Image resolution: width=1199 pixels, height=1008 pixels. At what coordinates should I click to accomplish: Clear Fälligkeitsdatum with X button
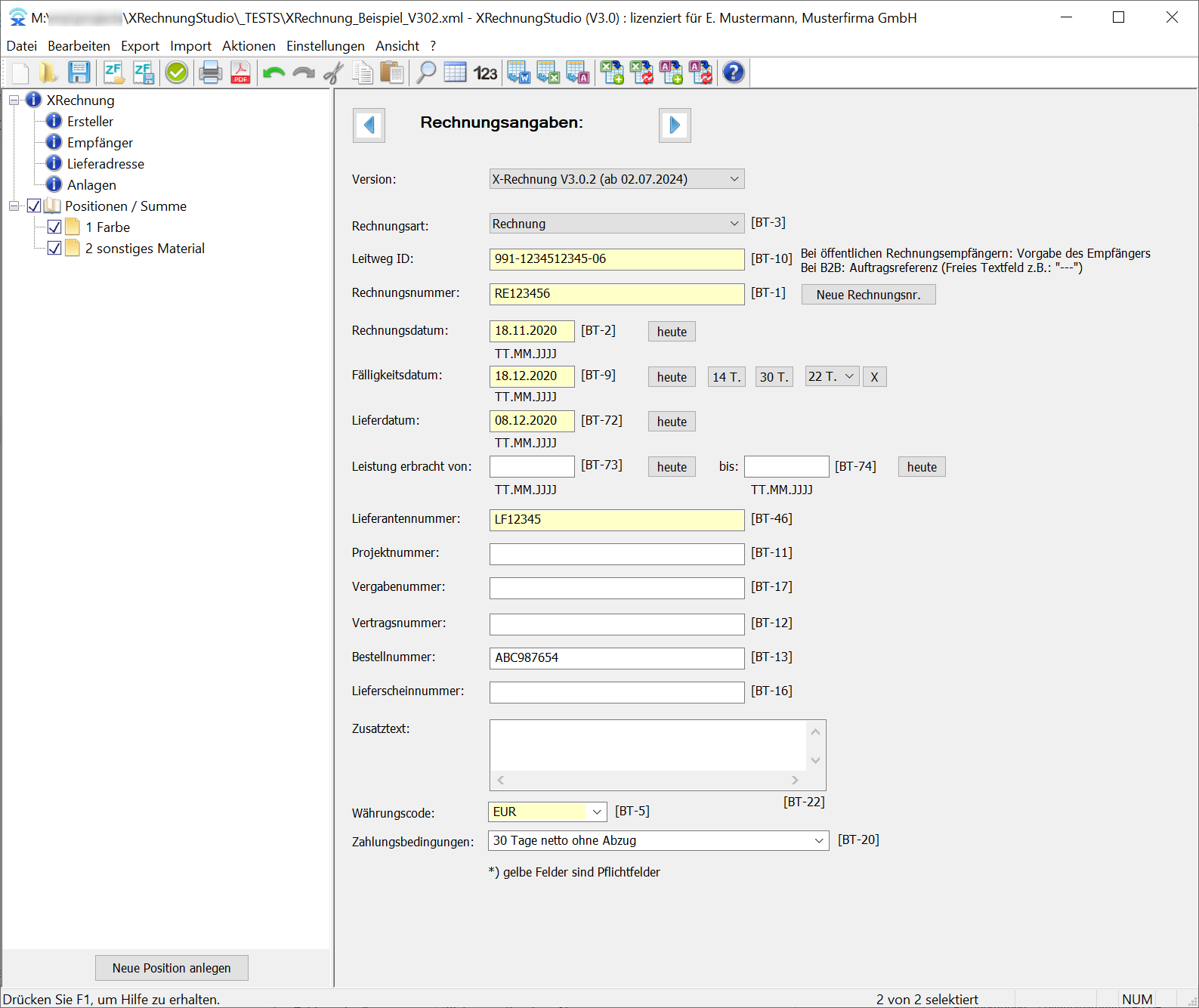874,377
